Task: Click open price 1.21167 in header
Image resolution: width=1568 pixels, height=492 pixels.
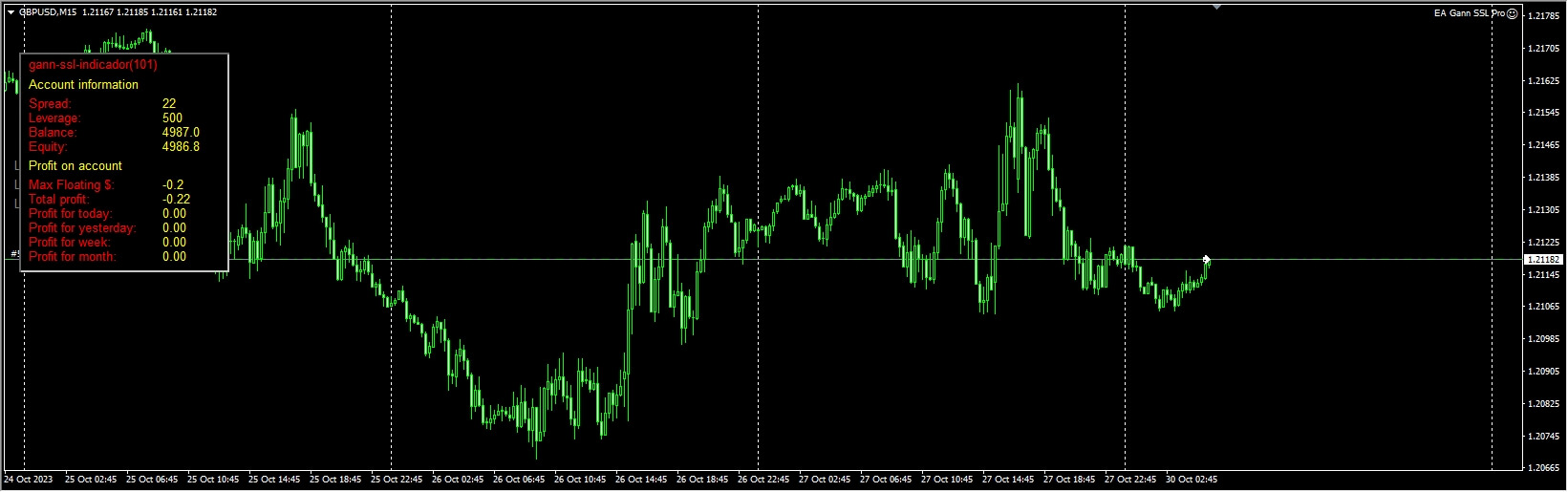Action: pos(98,12)
